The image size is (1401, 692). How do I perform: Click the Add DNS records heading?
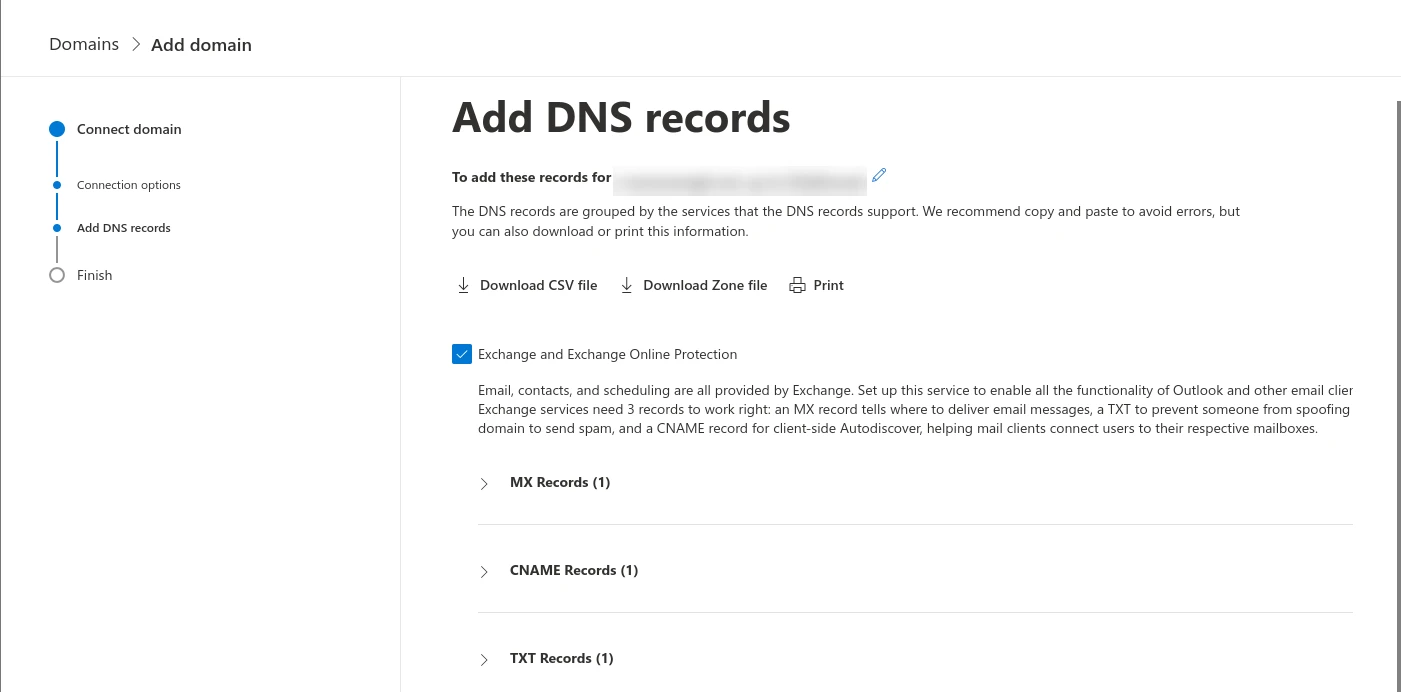[x=621, y=117]
